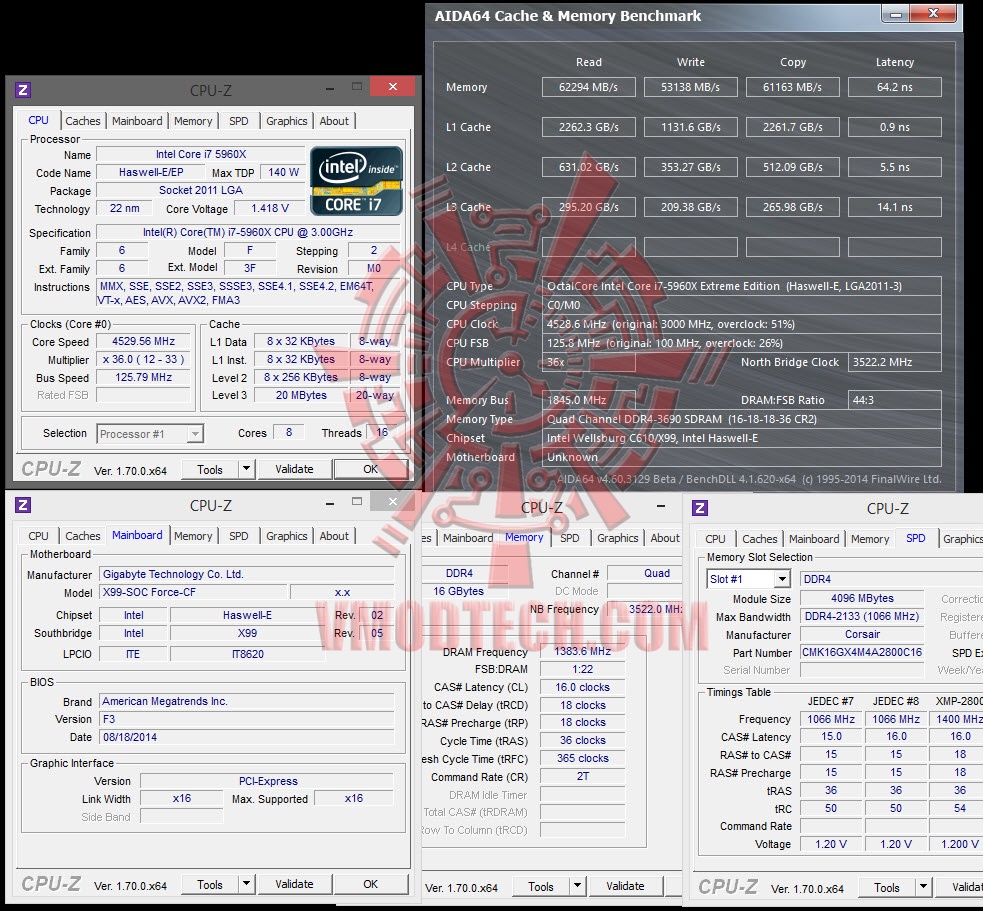Viewport: 983px width, 911px height.
Task: Maximize the top CPU-Z window
Action: coord(357,87)
